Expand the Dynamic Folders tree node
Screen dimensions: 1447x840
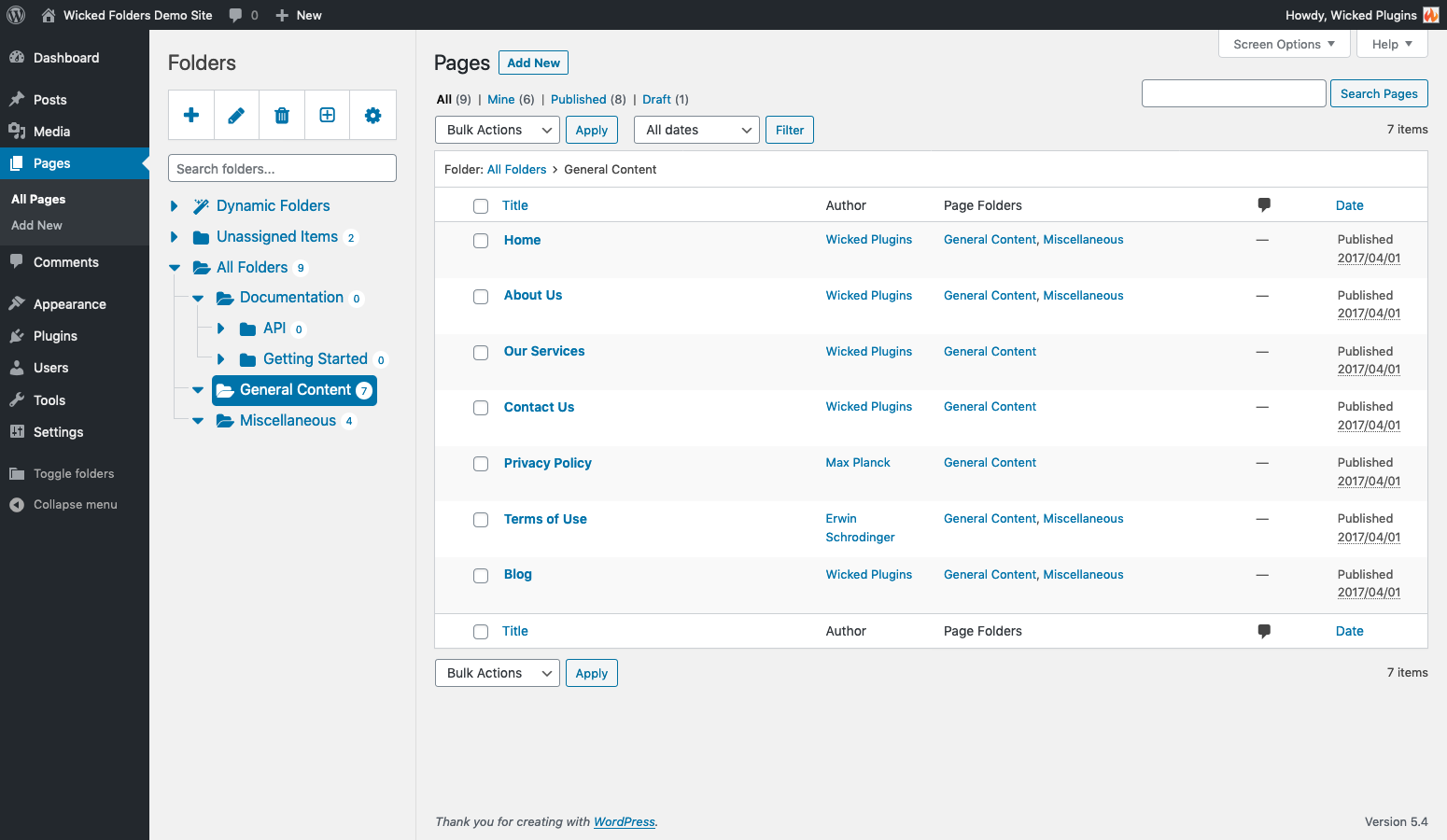[x=175, y=206]
